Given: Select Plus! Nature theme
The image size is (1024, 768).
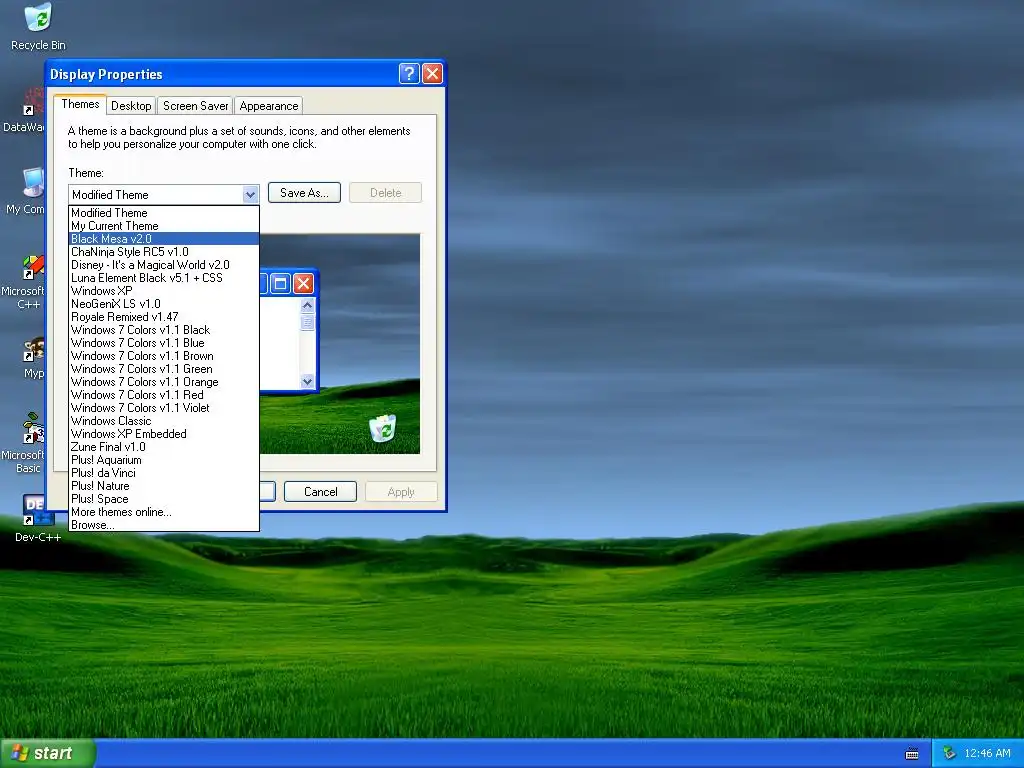Looking at the screenshot, I should click(x=164, y=487).
